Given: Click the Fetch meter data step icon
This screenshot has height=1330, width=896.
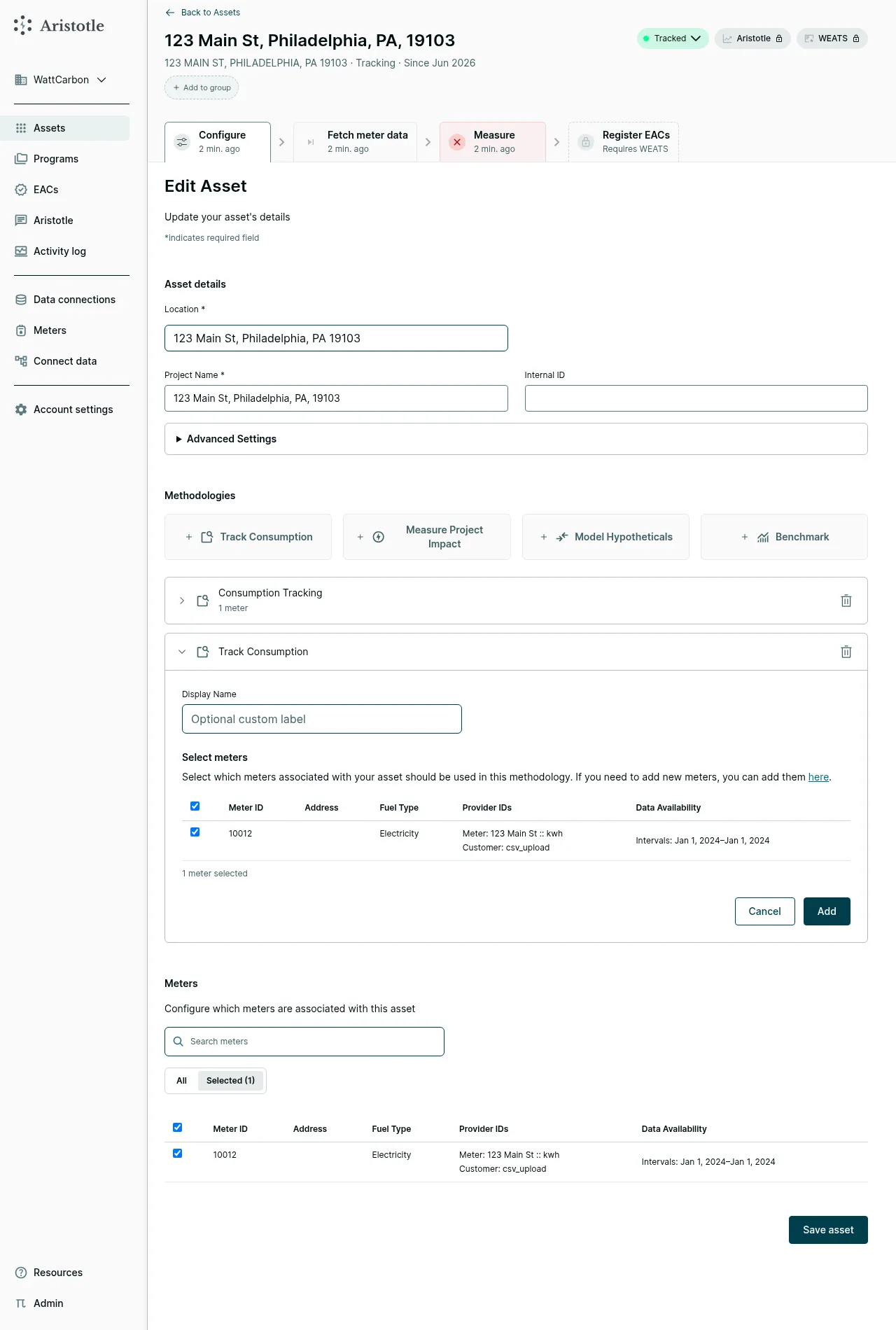Looking at the screenshot, I should point(311,142).
